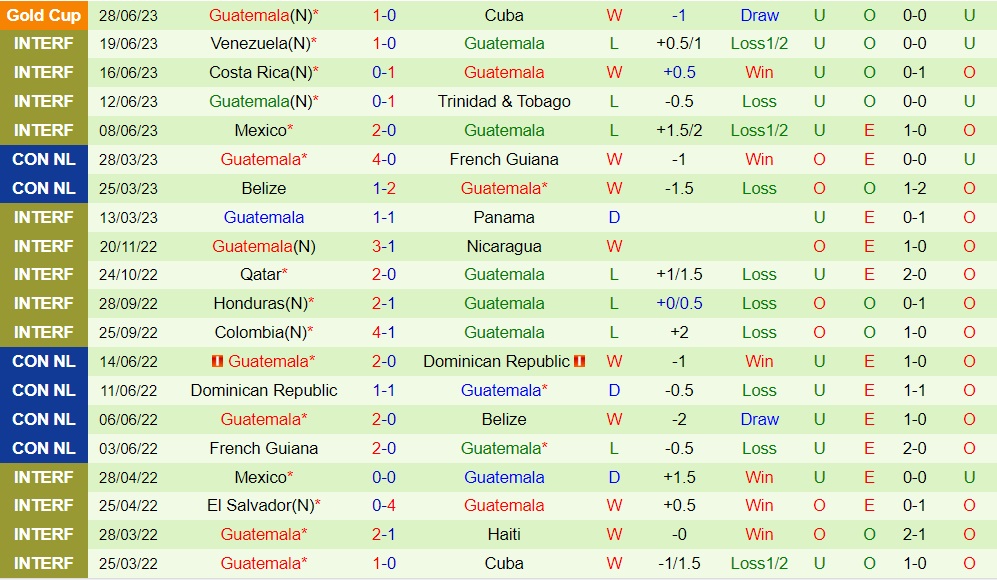
Task: Open Costa Rica(N) team link
Action: [x=260, y=72]
